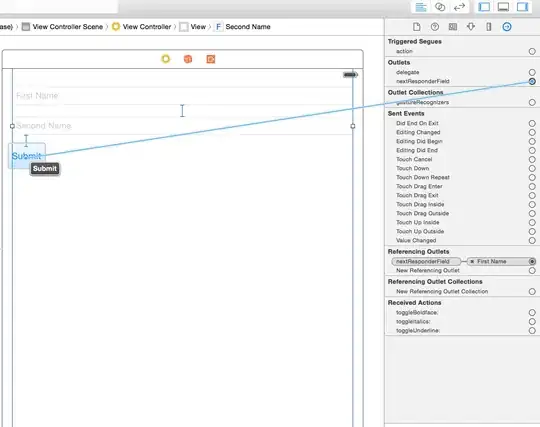This screenshot has height=427, width=540.
Task: Toggle the Utilities panel
Action: coord(522,7)
